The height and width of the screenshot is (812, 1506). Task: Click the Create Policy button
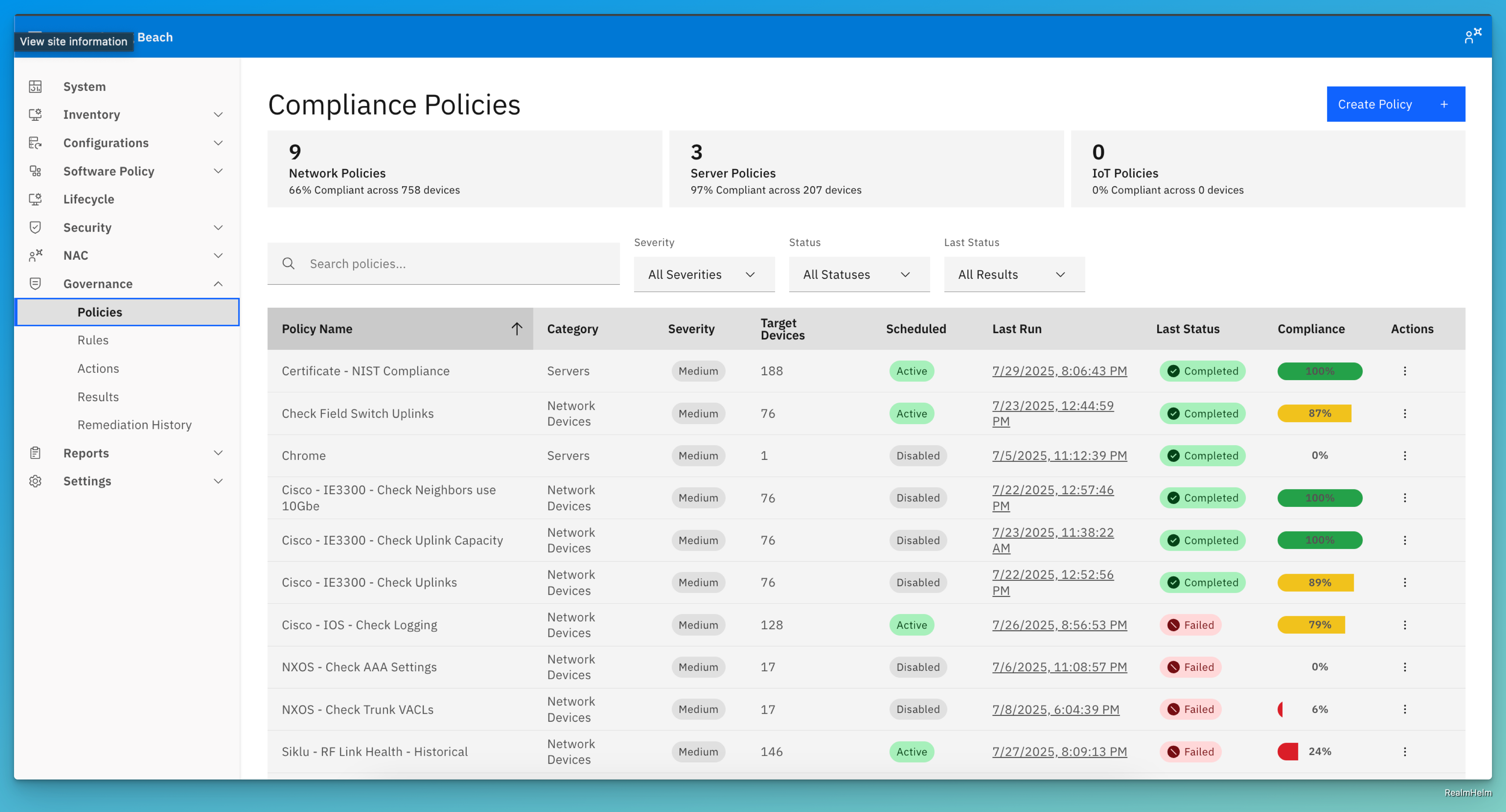(x=1396, y=104)
